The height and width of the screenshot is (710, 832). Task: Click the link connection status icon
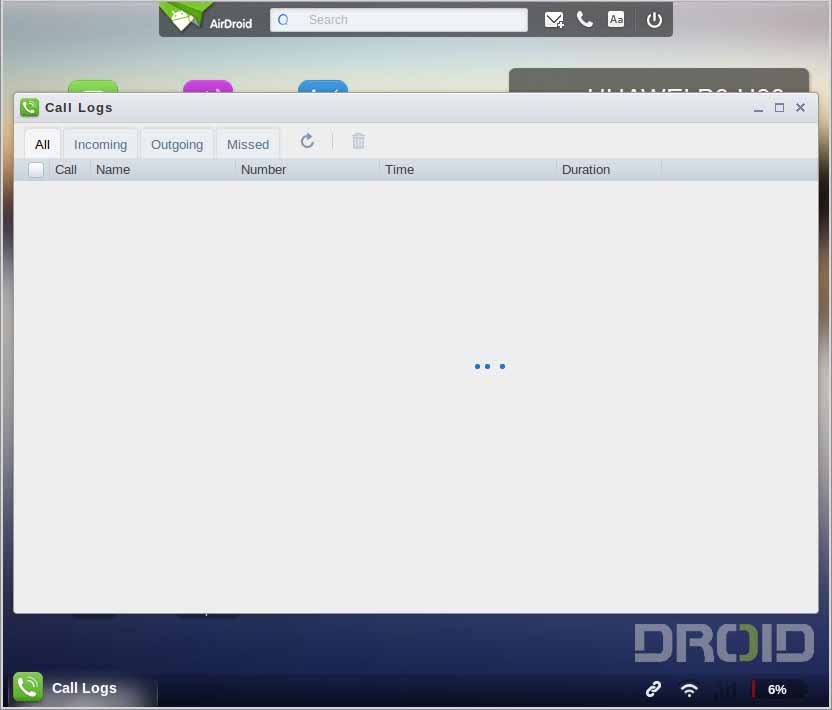pos(653,689)
